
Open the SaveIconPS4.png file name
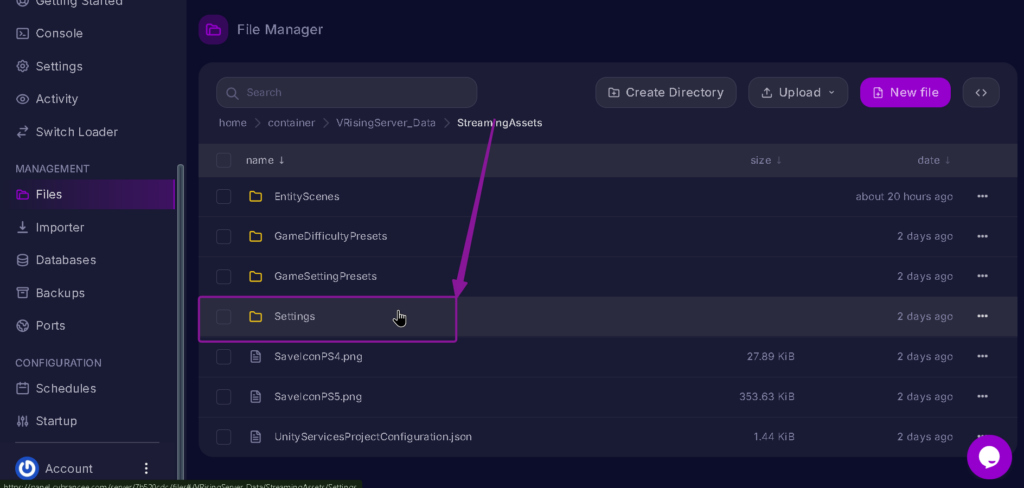[318, 357]
